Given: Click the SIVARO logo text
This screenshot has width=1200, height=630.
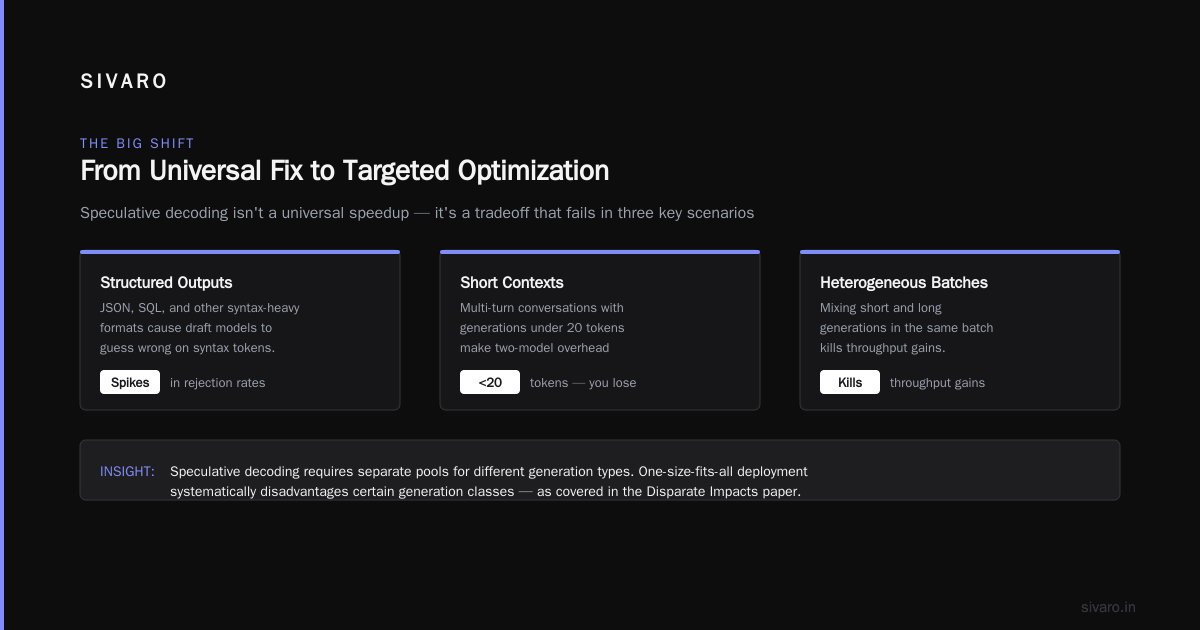Looking at the screenshot, I should click(124, 82).
